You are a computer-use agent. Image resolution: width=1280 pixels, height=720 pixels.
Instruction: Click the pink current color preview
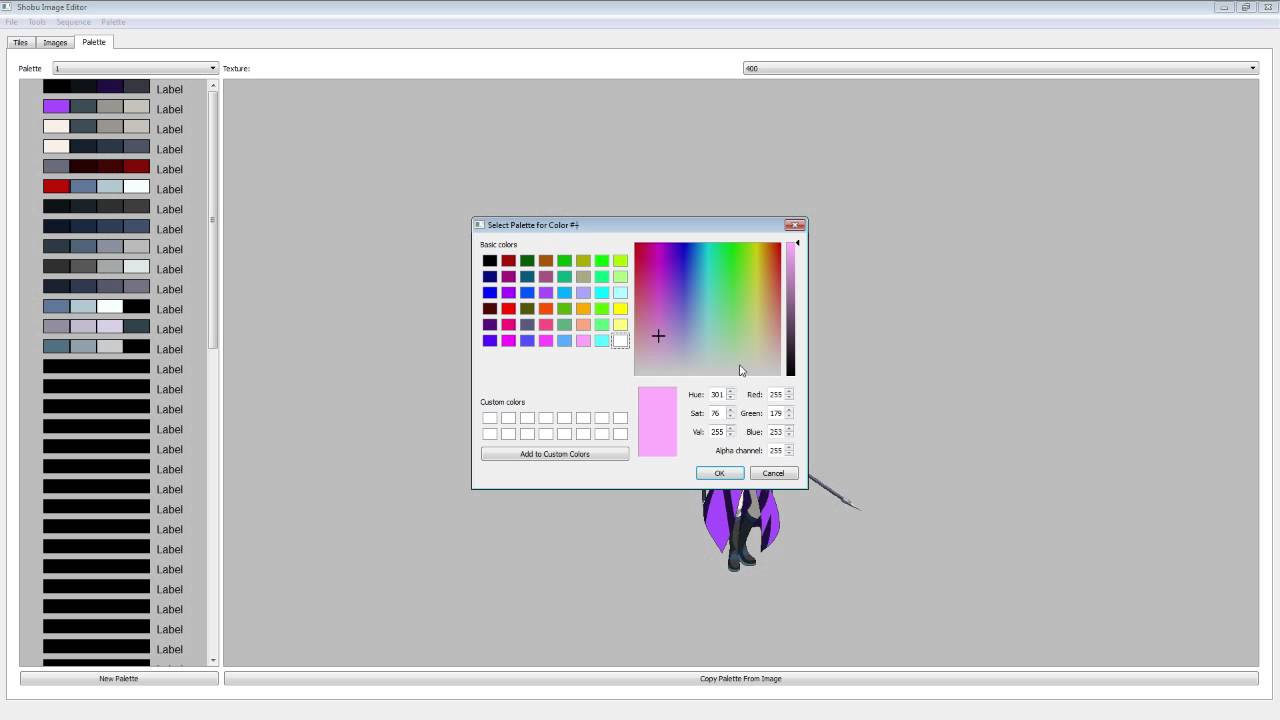coord(657,422)
